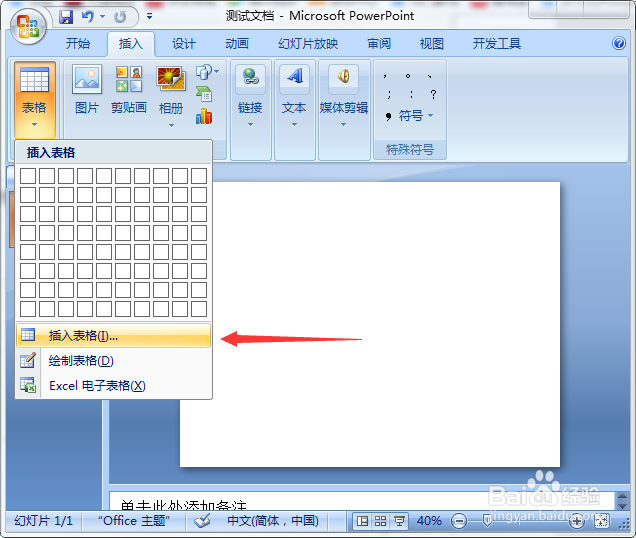The image size is (636, 538).
Task: Click the notes pane scrollbar down arrow
Action: tap(623, 506)
